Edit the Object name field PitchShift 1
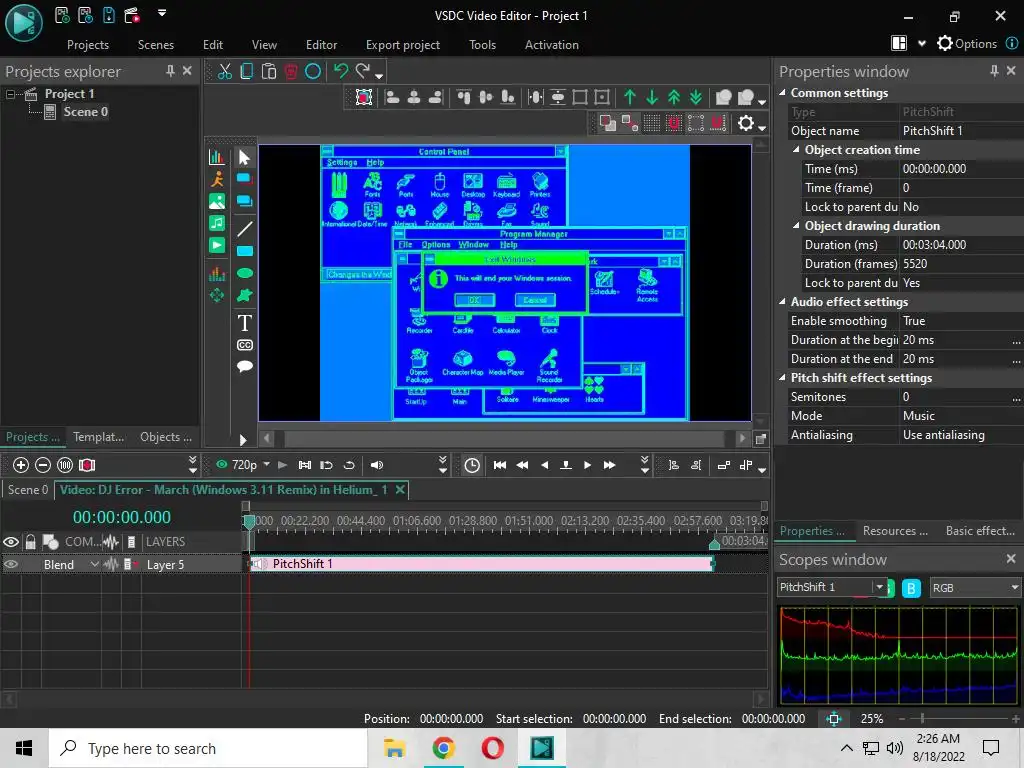This screenshot has width=1024, height=768. [961, 131]
